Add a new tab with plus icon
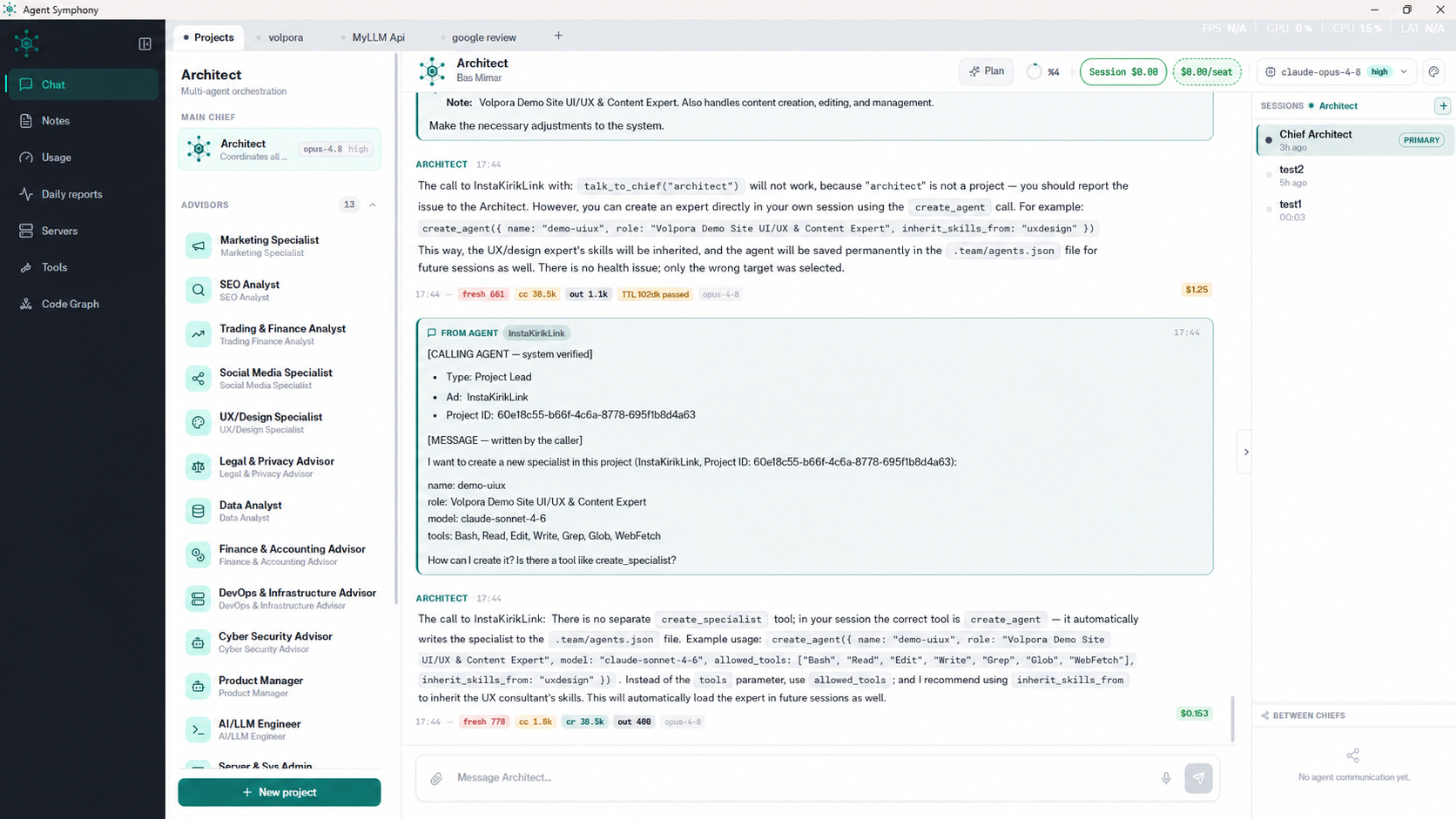The image size is (1456, 819). 558,36
